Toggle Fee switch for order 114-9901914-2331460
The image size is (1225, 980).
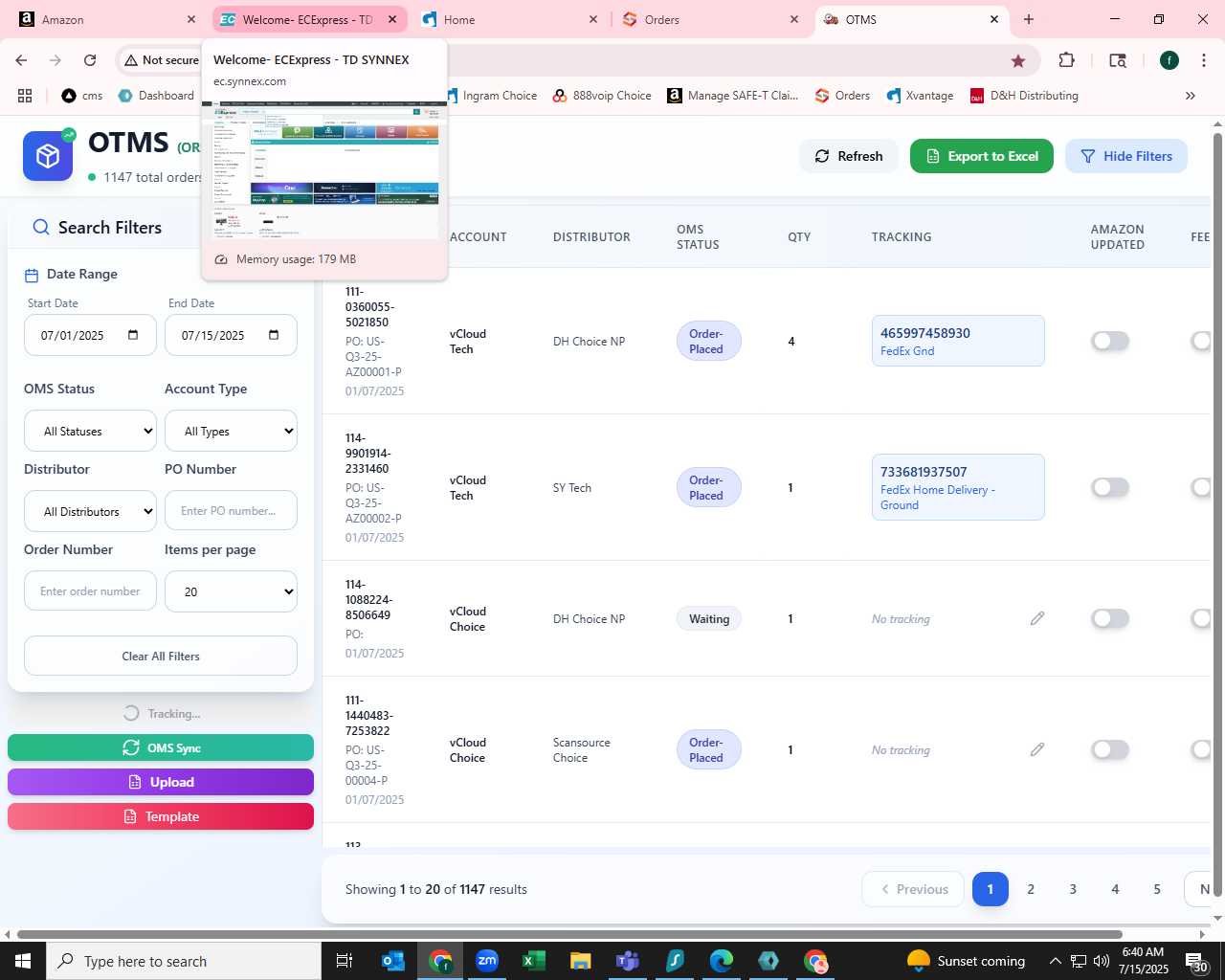(x=1201, y=487)
